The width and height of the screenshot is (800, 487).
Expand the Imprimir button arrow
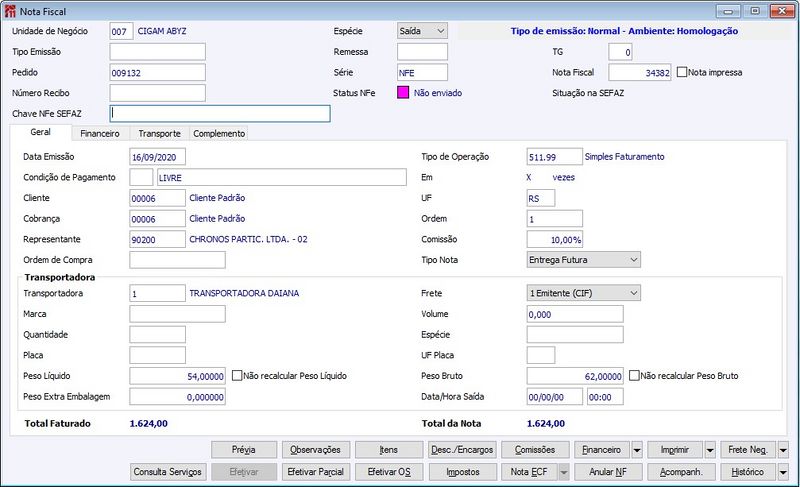(709, 450)
